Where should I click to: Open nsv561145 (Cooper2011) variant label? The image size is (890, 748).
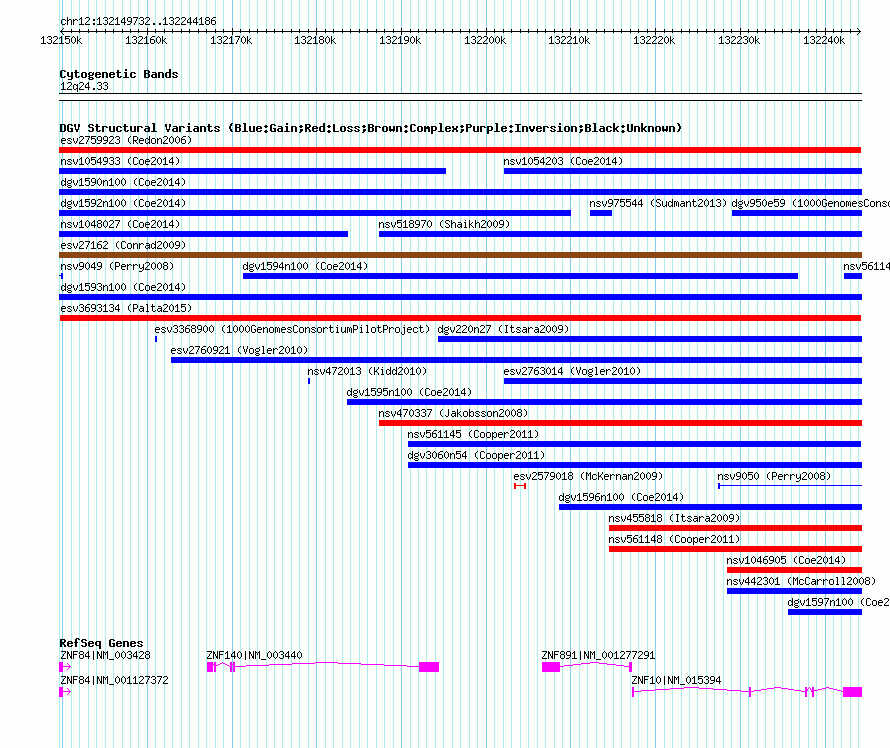coord(473,434)
